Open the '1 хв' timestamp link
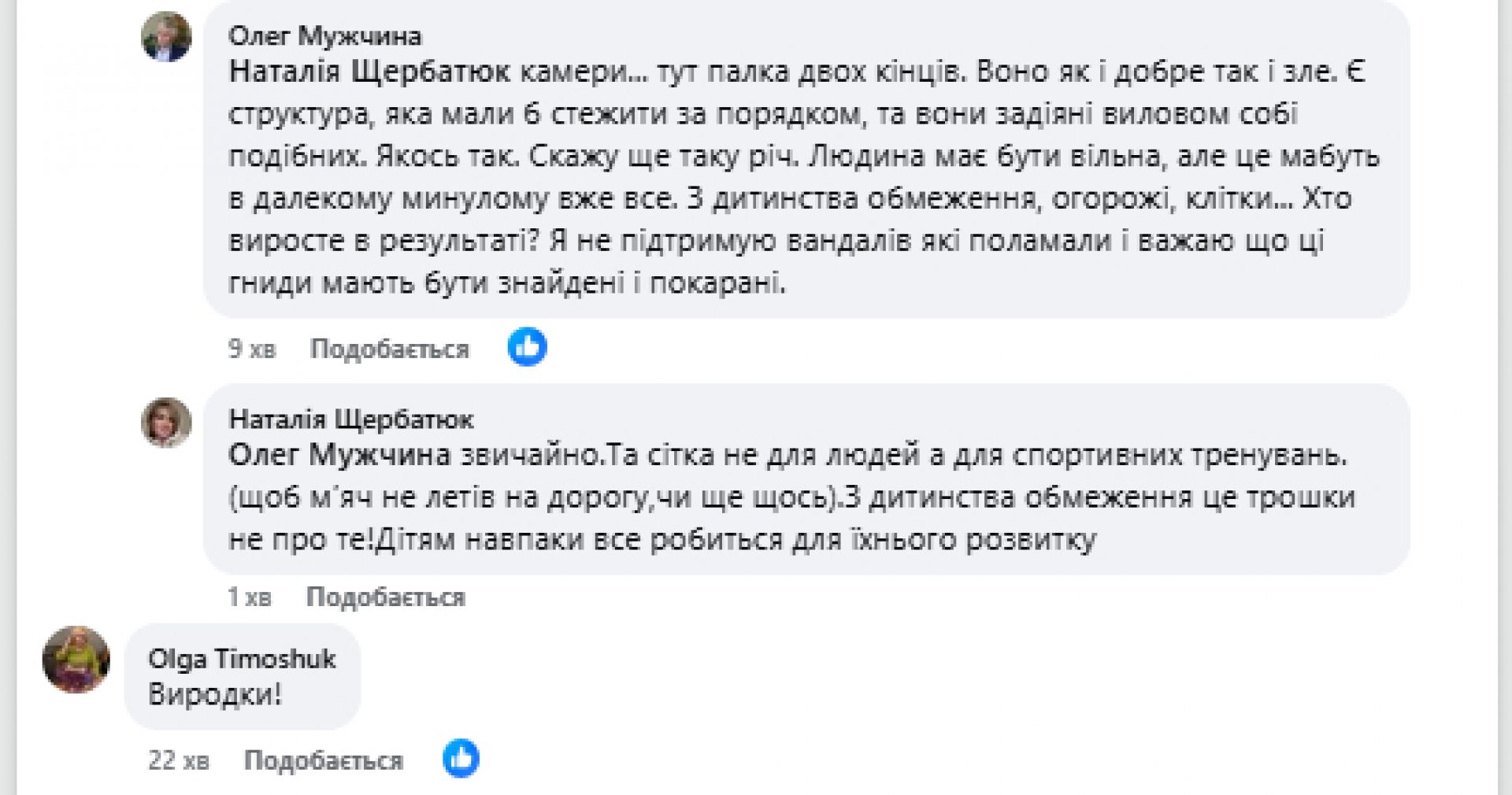This screenshot has height=795, width=1512. tap(249, 597)
